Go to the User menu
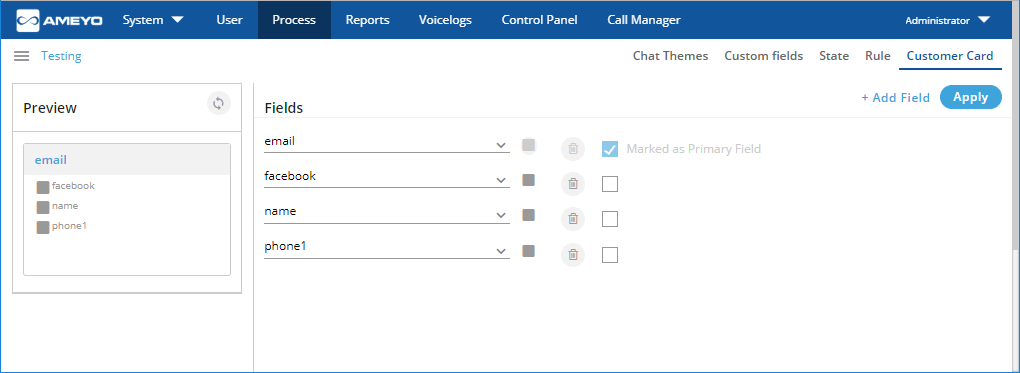 [x=230, y=20]
